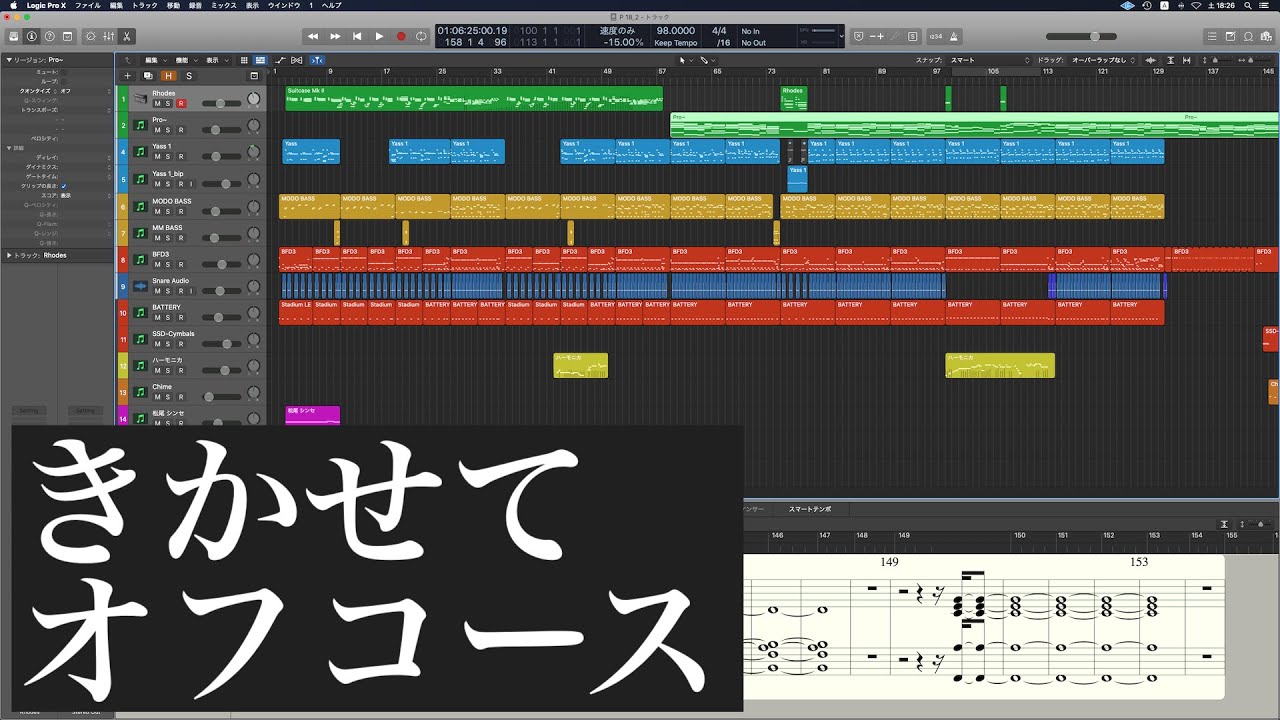1280x720 pixels.
Task: Click the Snare Audio track waveform icon
Action: coord(140,287)
